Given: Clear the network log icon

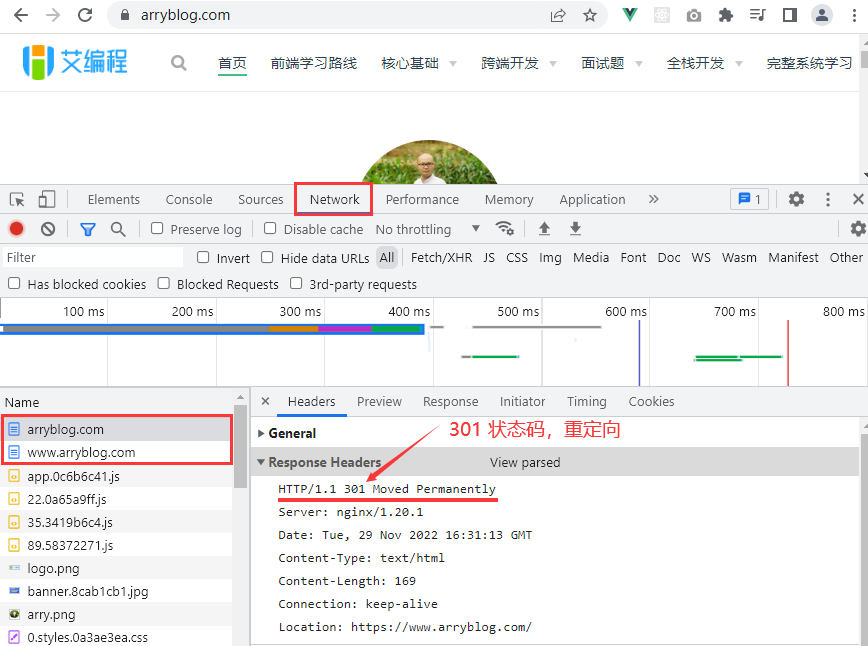Looking at the screenshot, I should (x=48, y=229).
